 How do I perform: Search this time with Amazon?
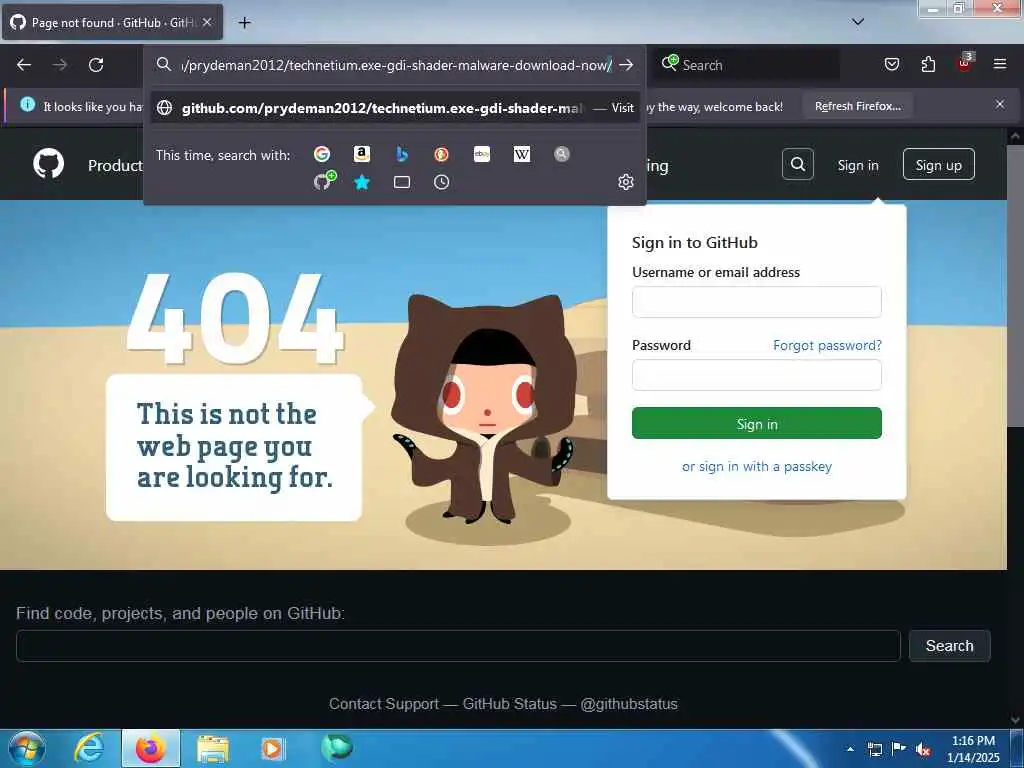(x=361, y=154)
